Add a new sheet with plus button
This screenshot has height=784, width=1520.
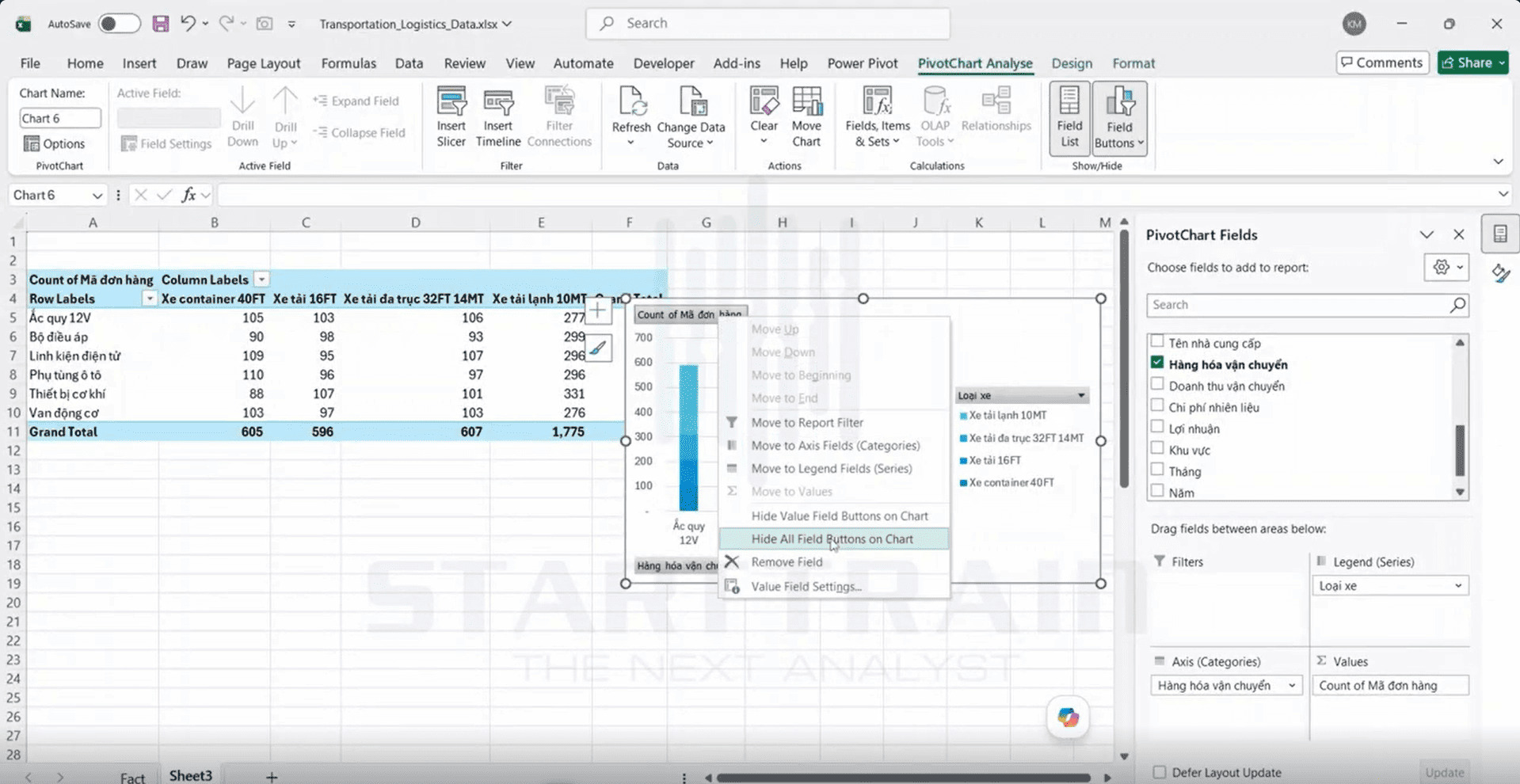pos(272,777)
